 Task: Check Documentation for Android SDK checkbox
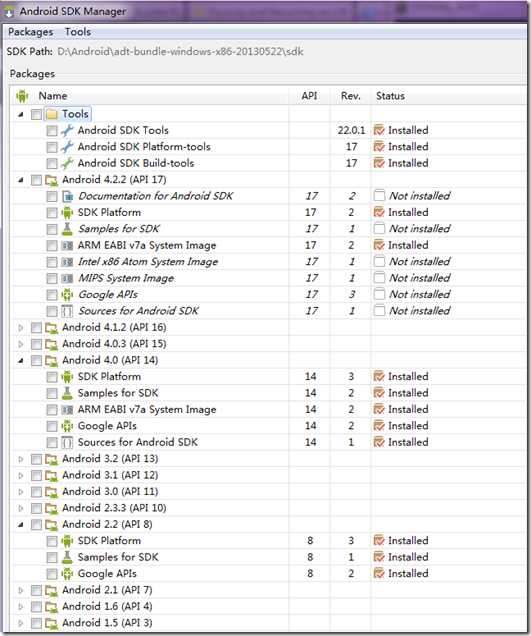pyautogui.click(x=52, y=196)
